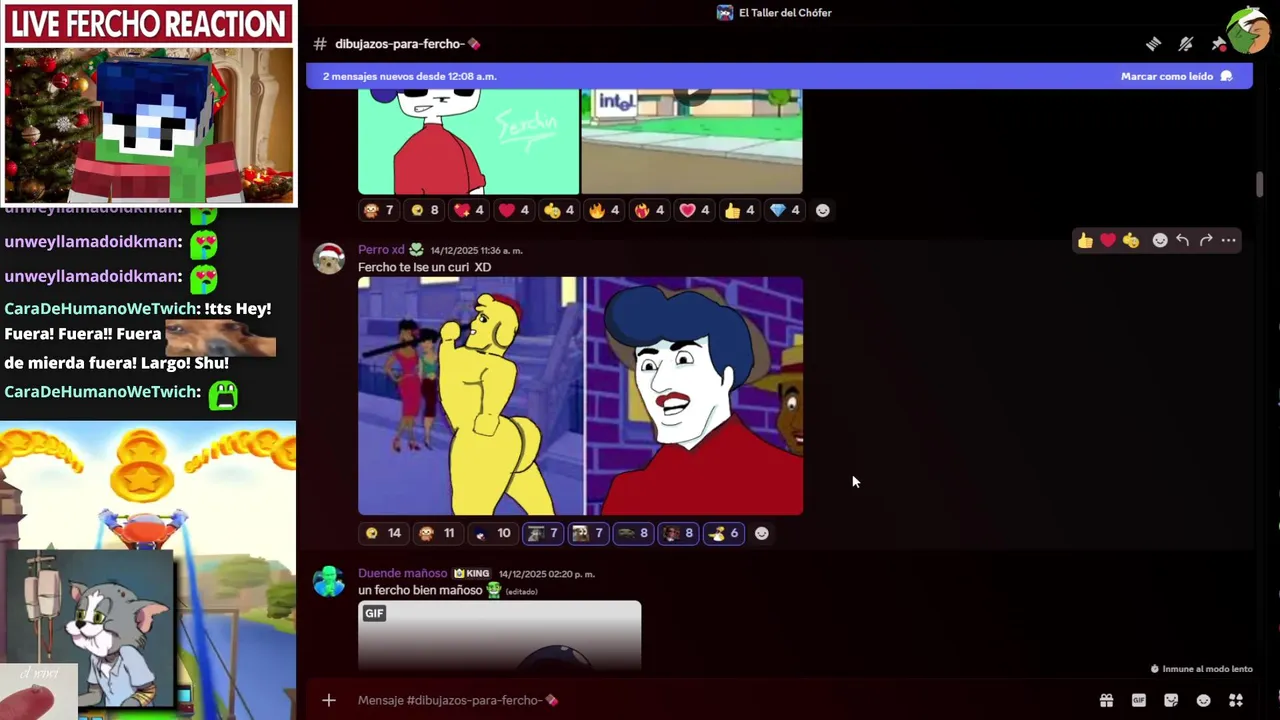Click 'Fercho te ise un curi XD' message text
1280x720 pixels.
pos(424,267)
